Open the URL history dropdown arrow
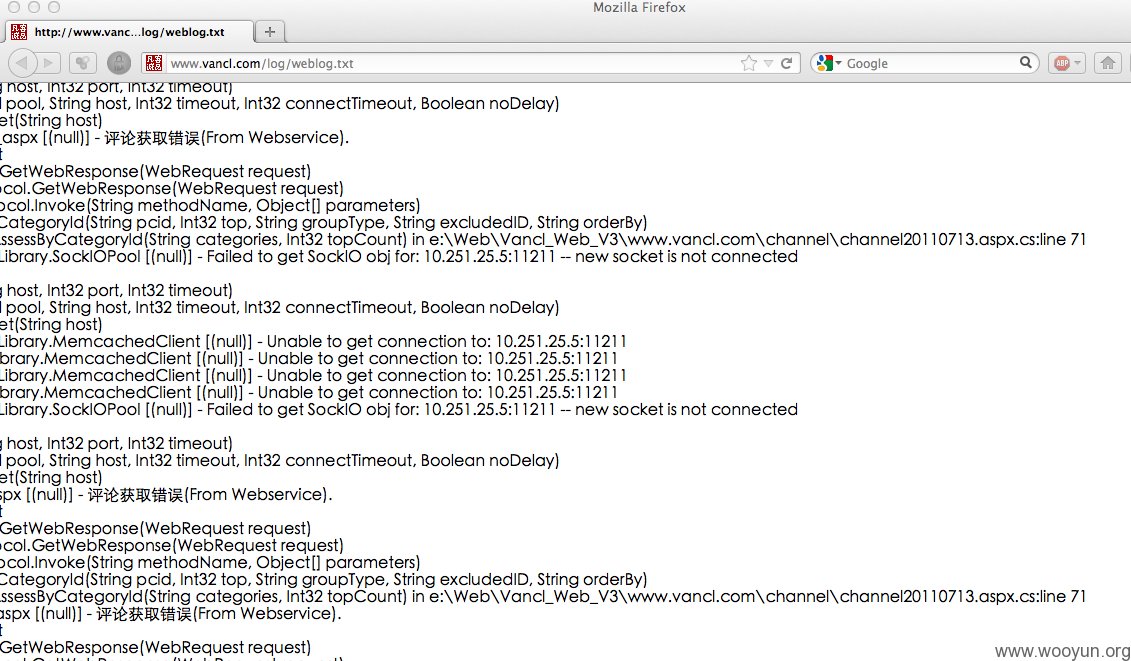This screenshot has width=1131, height=661. (x=768, y=64)
